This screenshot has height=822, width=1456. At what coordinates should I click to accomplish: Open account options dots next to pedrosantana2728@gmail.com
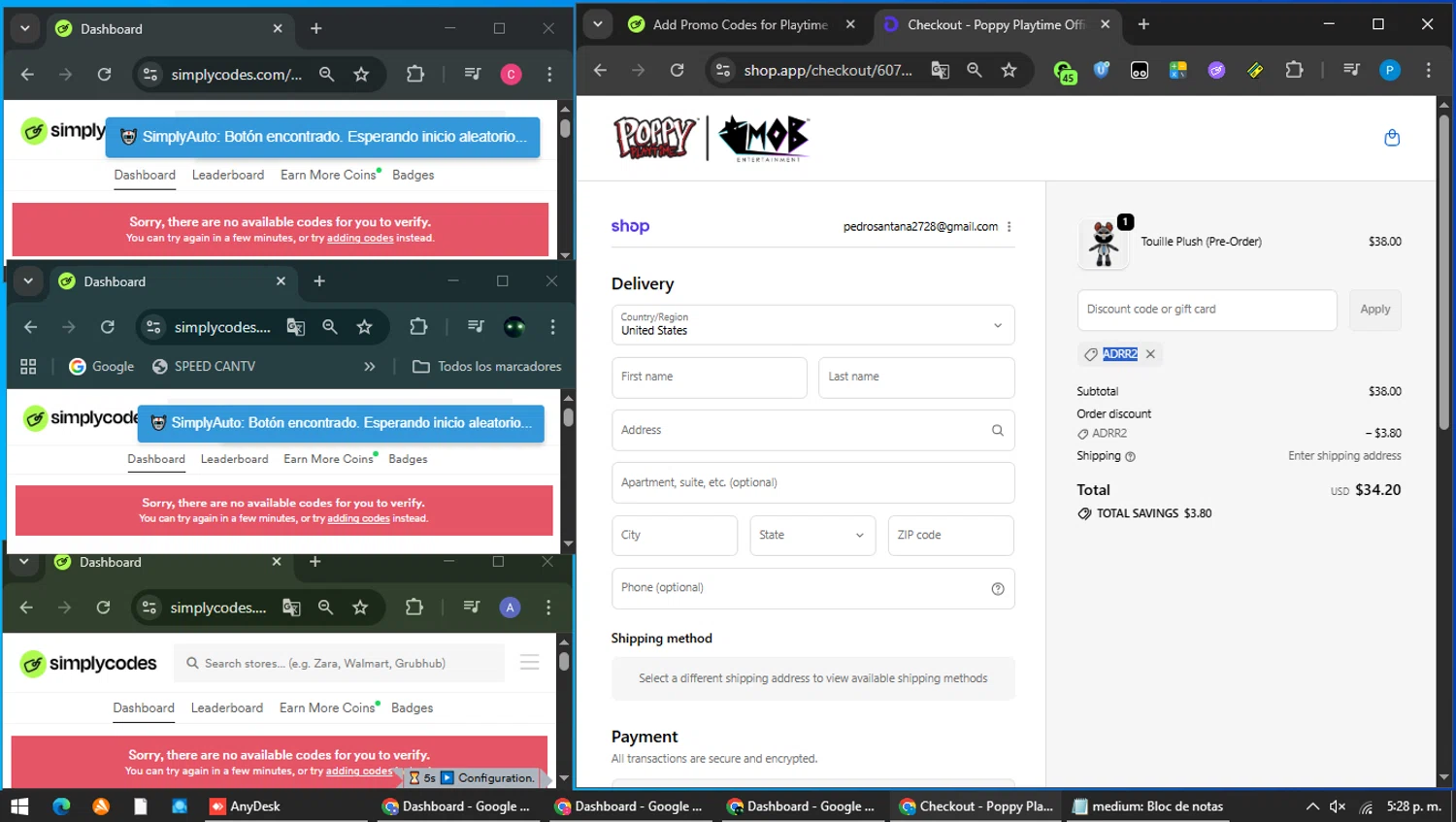[x=1009, y=227]
